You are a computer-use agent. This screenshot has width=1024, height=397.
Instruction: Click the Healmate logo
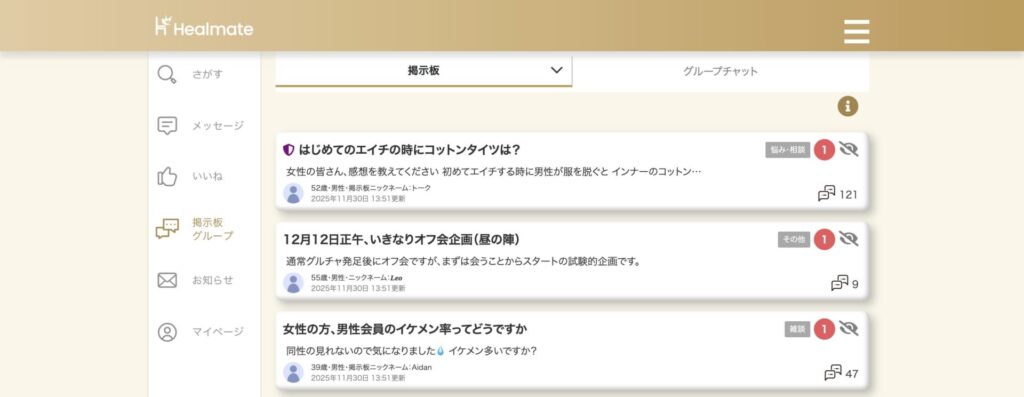(204, 27)
